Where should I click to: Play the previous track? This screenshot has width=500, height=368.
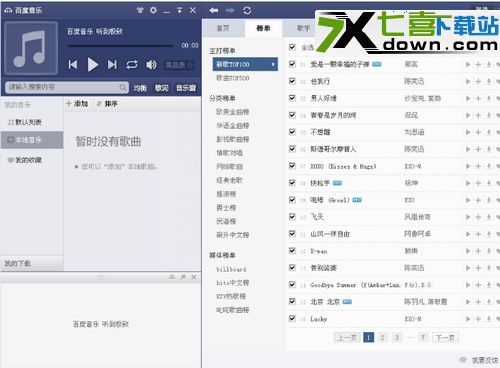[73, 64]
